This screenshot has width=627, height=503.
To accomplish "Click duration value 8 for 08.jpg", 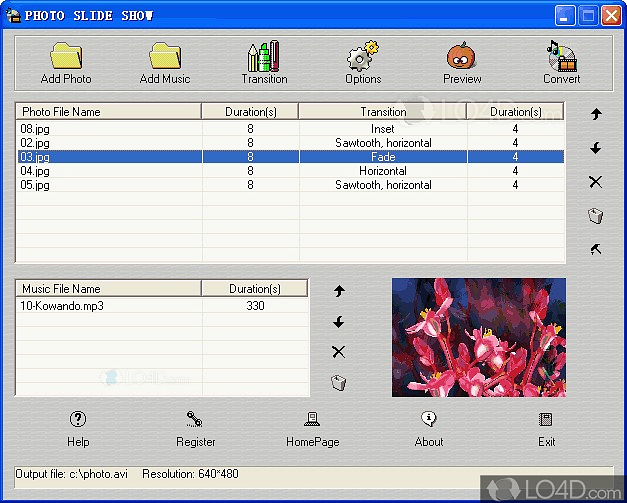I will pyautogui.click(x=250, y=129).
